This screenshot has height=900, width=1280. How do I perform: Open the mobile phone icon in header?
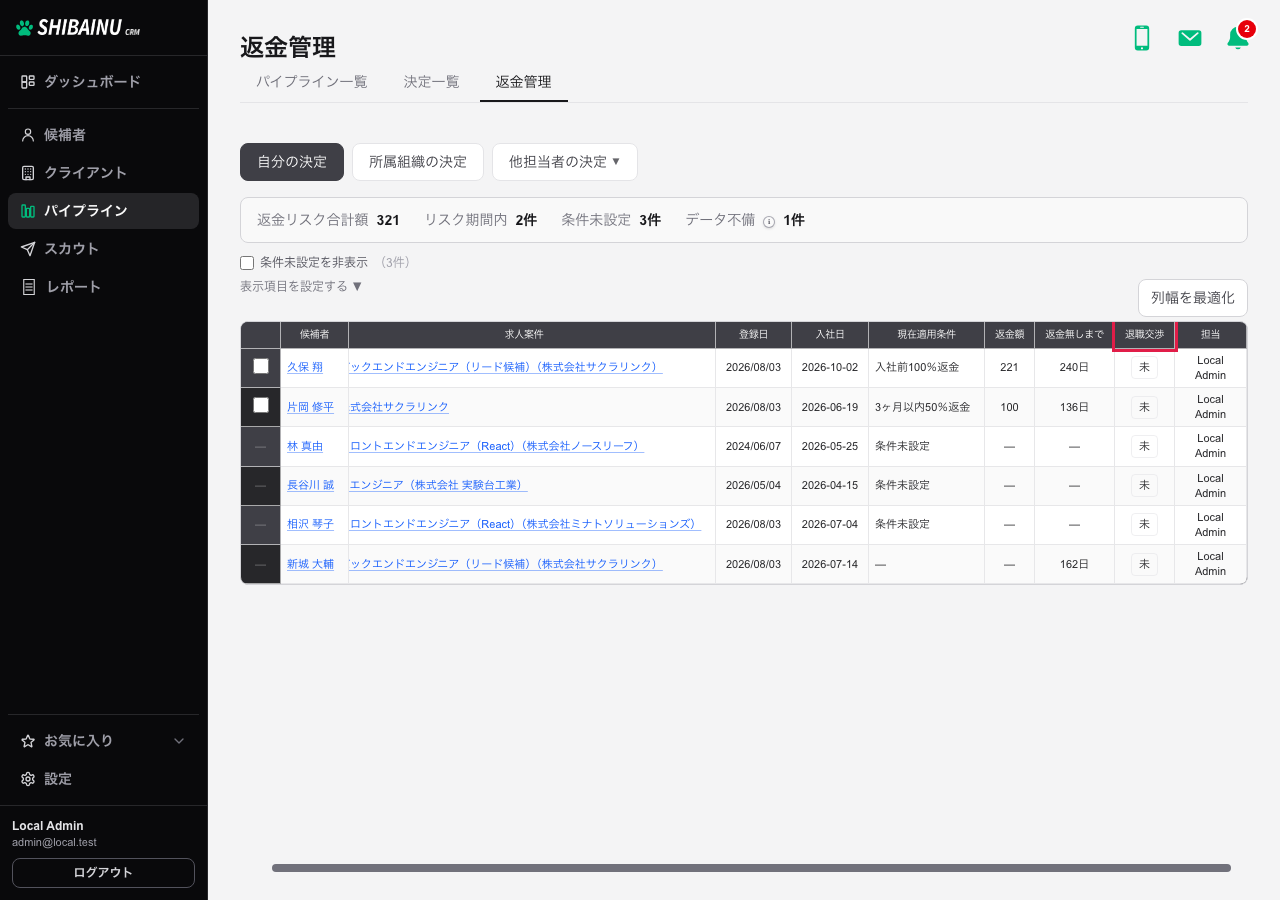tap(1141, 38)
